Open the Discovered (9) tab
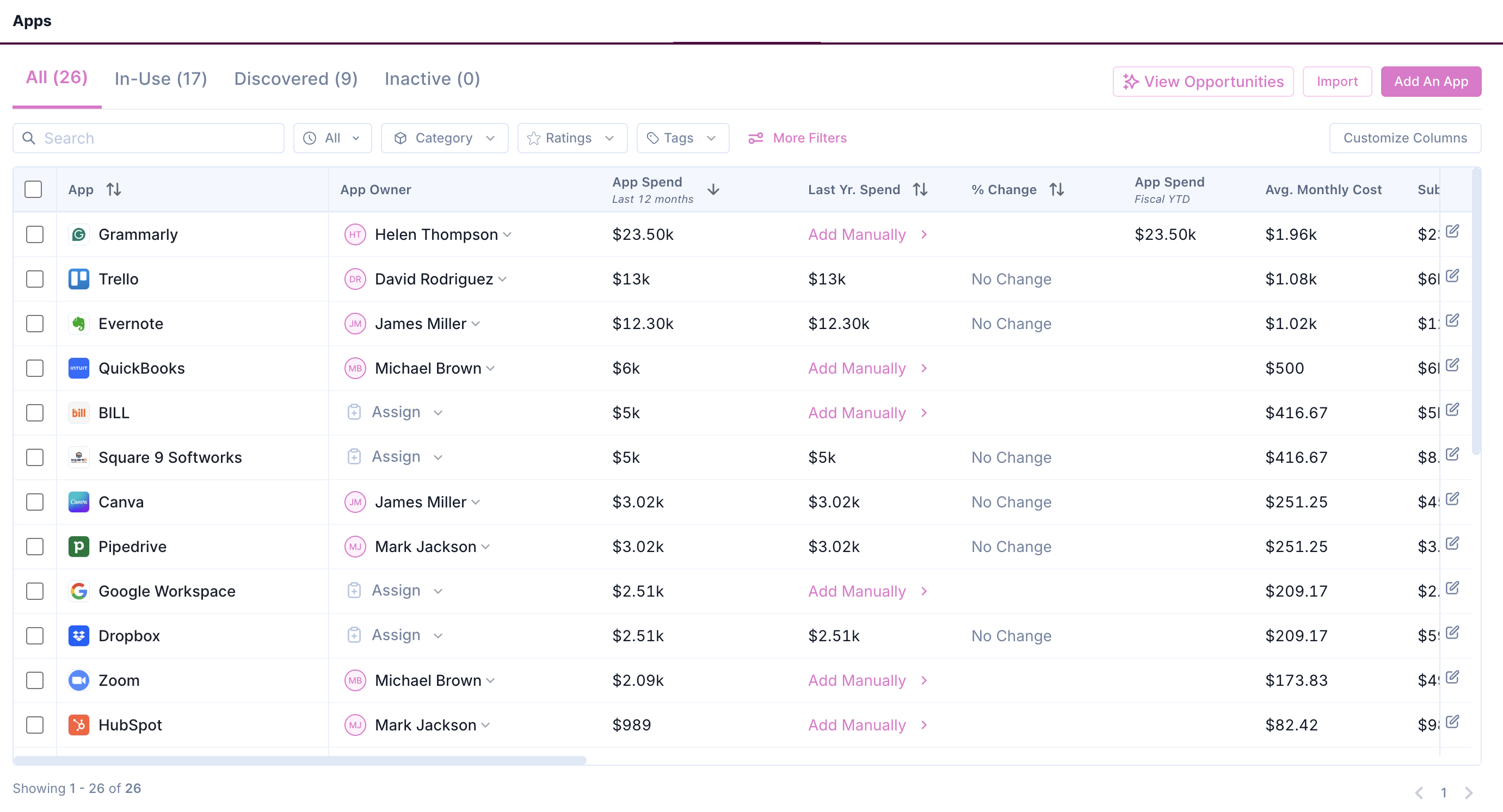 (295, 79)
